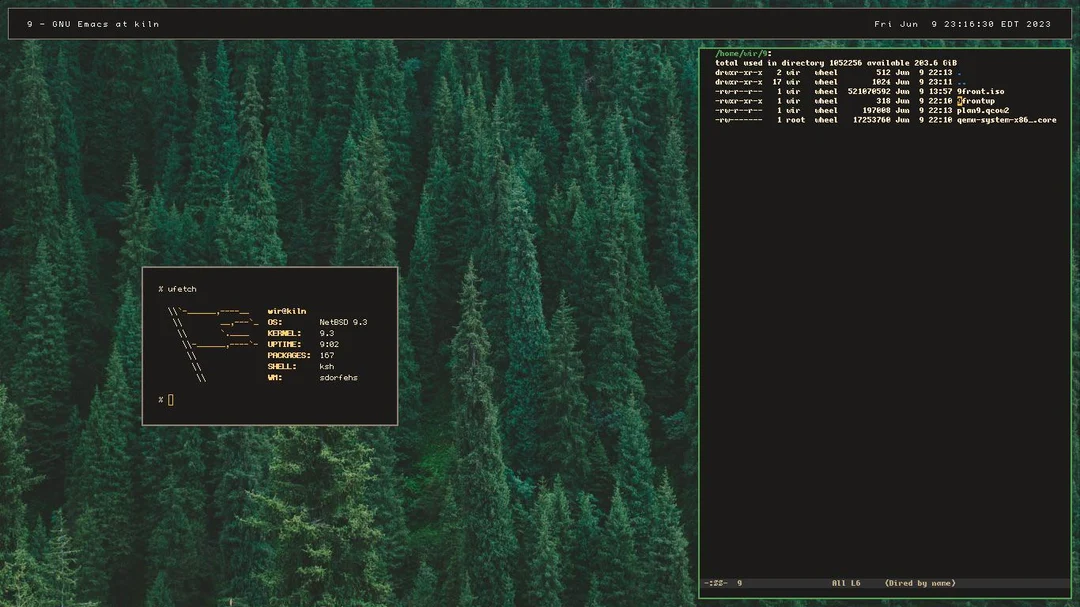Click the clock showing Fri Jun 9
The image size is (1080, 607).
pyautogui.click(x=905, y=22)
